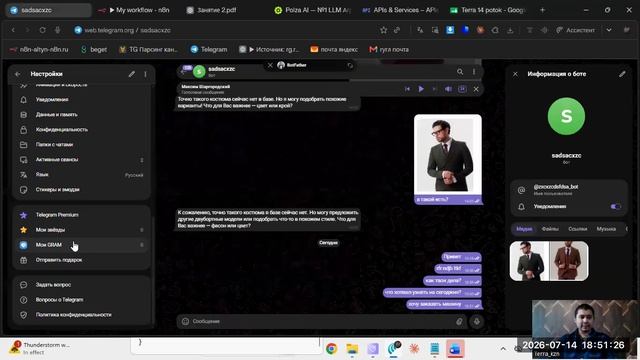This screenshot has width=640, height=360.
Task: Expand dropdown arrow next to Ассистент
Action: pos(609,30)
